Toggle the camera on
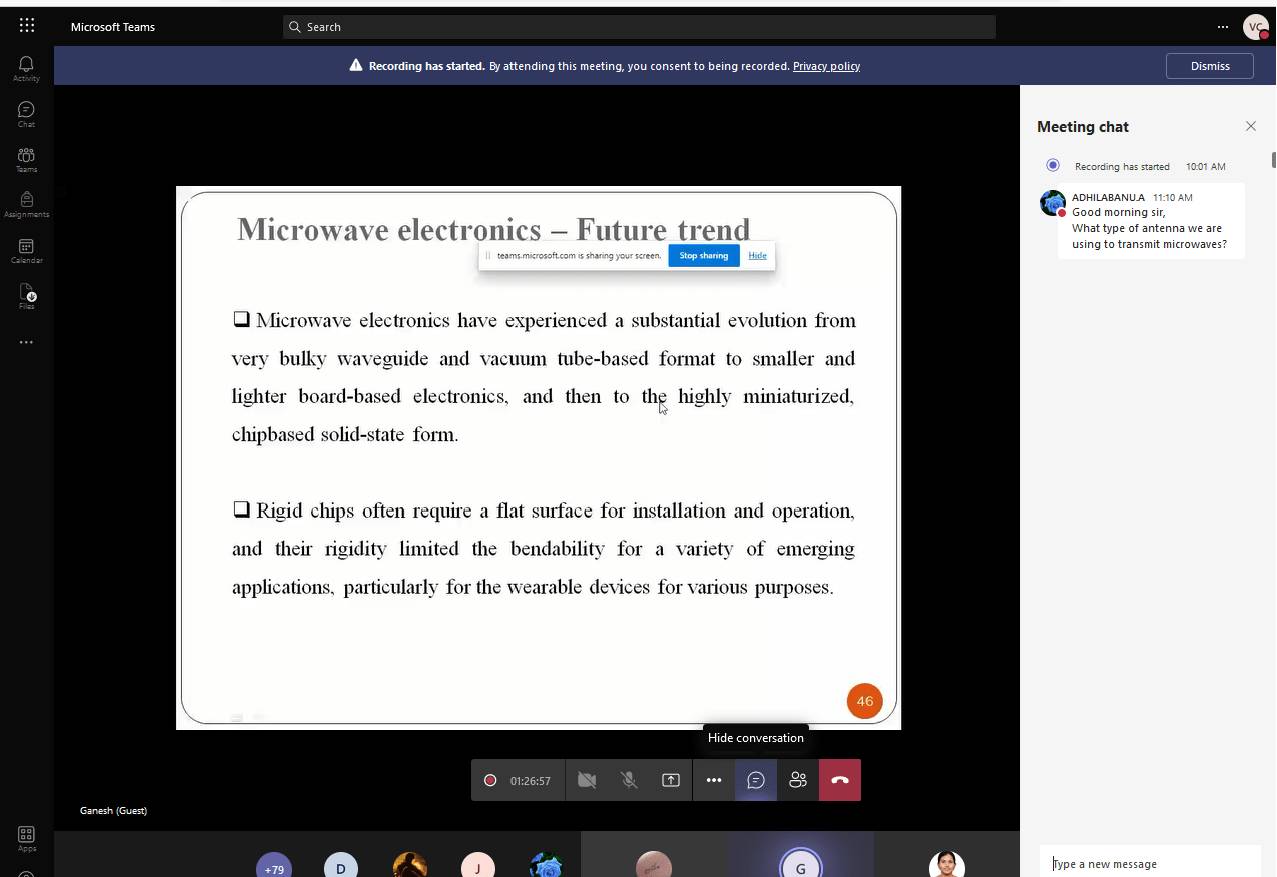This screenshot has width=1277, height=877. tap(587, 780)
